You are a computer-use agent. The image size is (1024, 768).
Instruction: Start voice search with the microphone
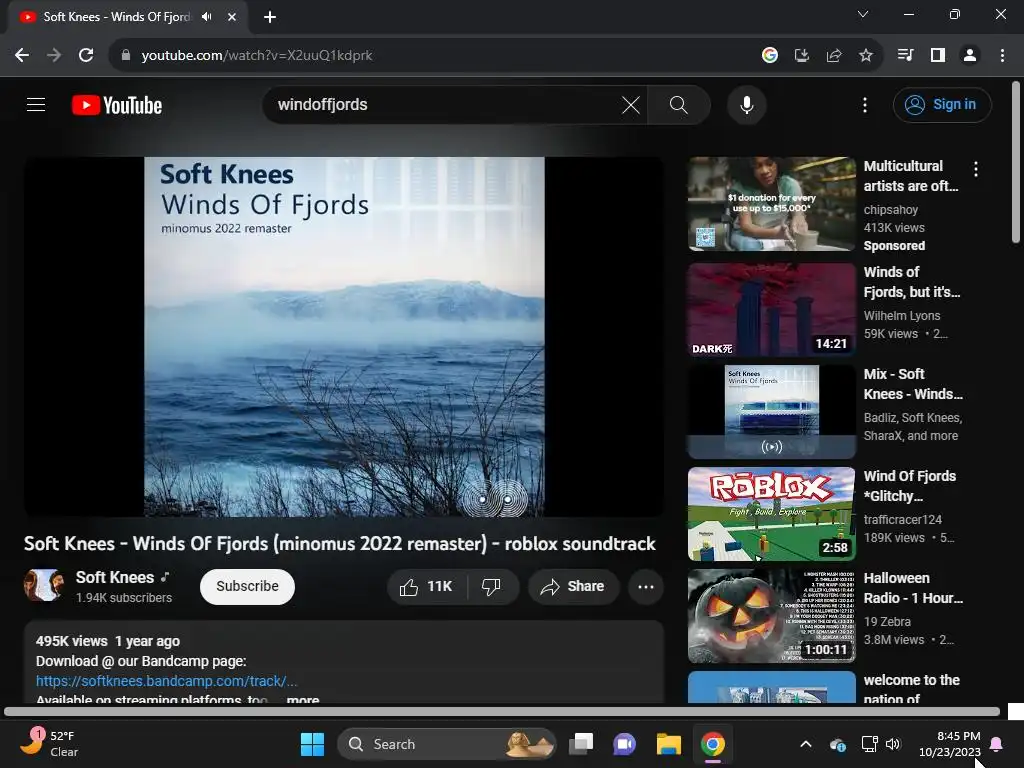[746, 104]
